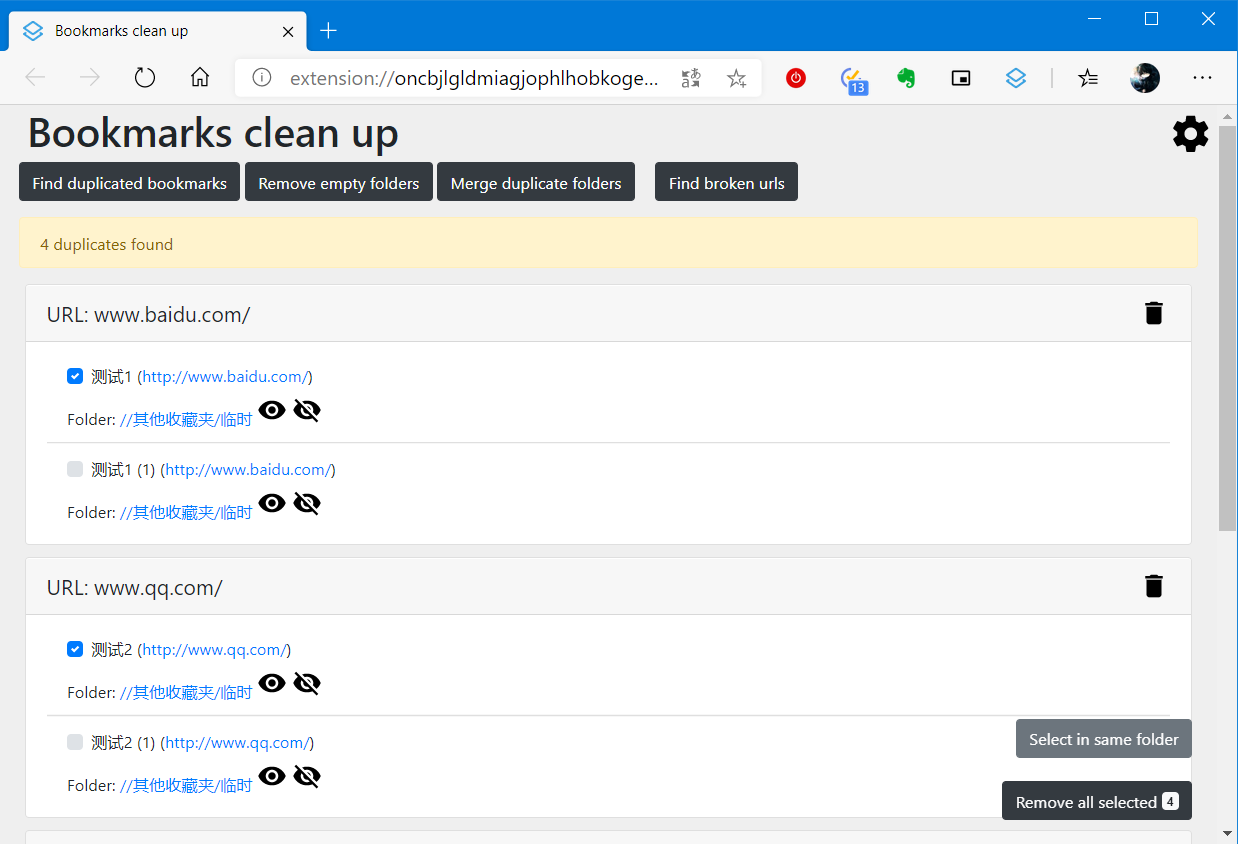Open the Favorites list icon
The width and height of the screenshot is (1238, 844).
point(1088,78)
